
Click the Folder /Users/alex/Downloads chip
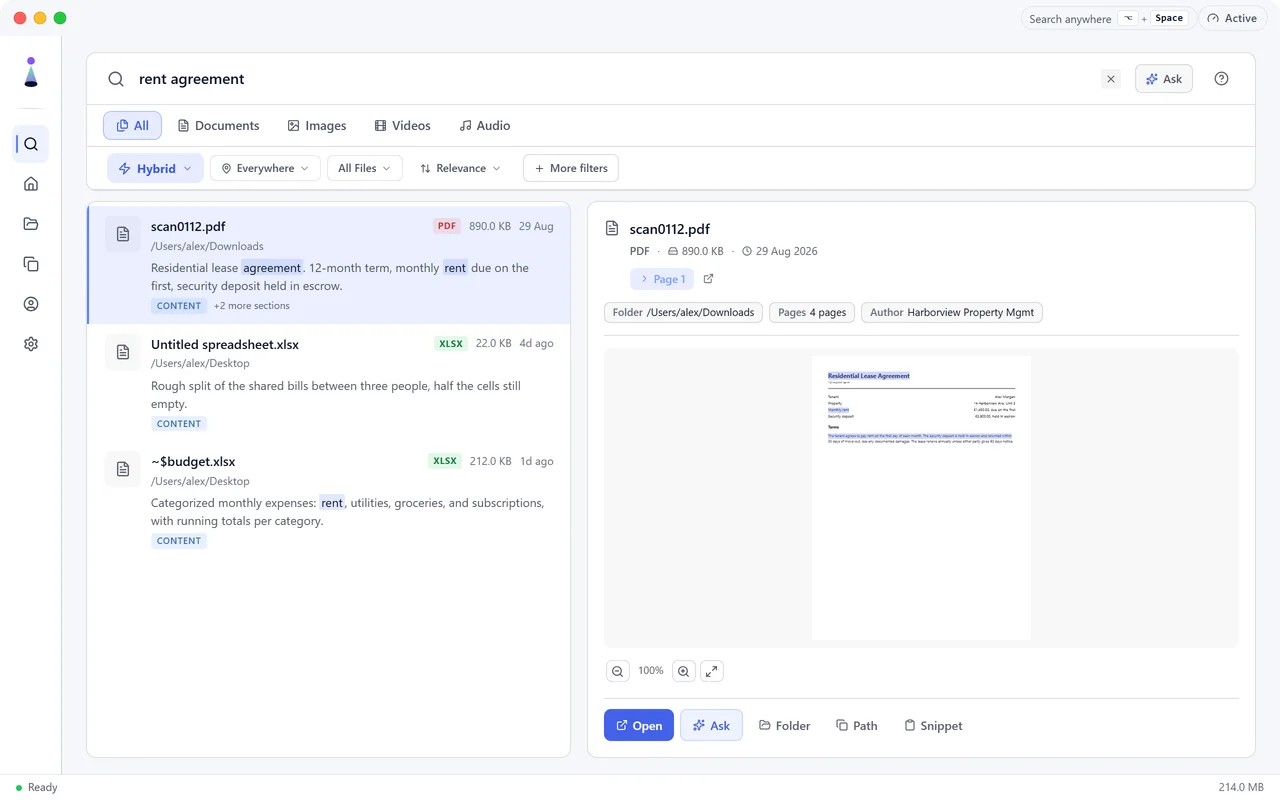684,312
